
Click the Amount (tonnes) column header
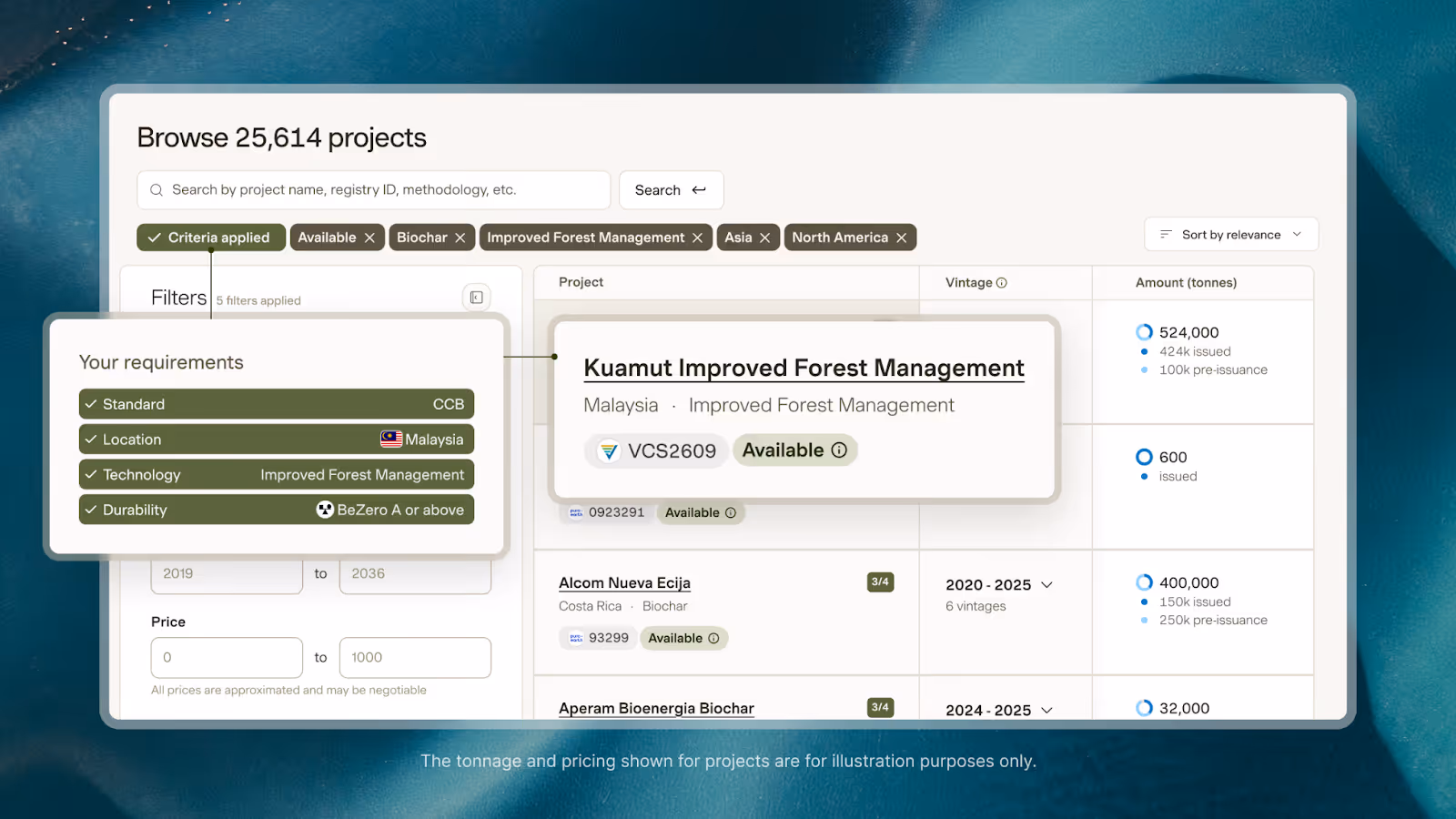[1186, 283]
